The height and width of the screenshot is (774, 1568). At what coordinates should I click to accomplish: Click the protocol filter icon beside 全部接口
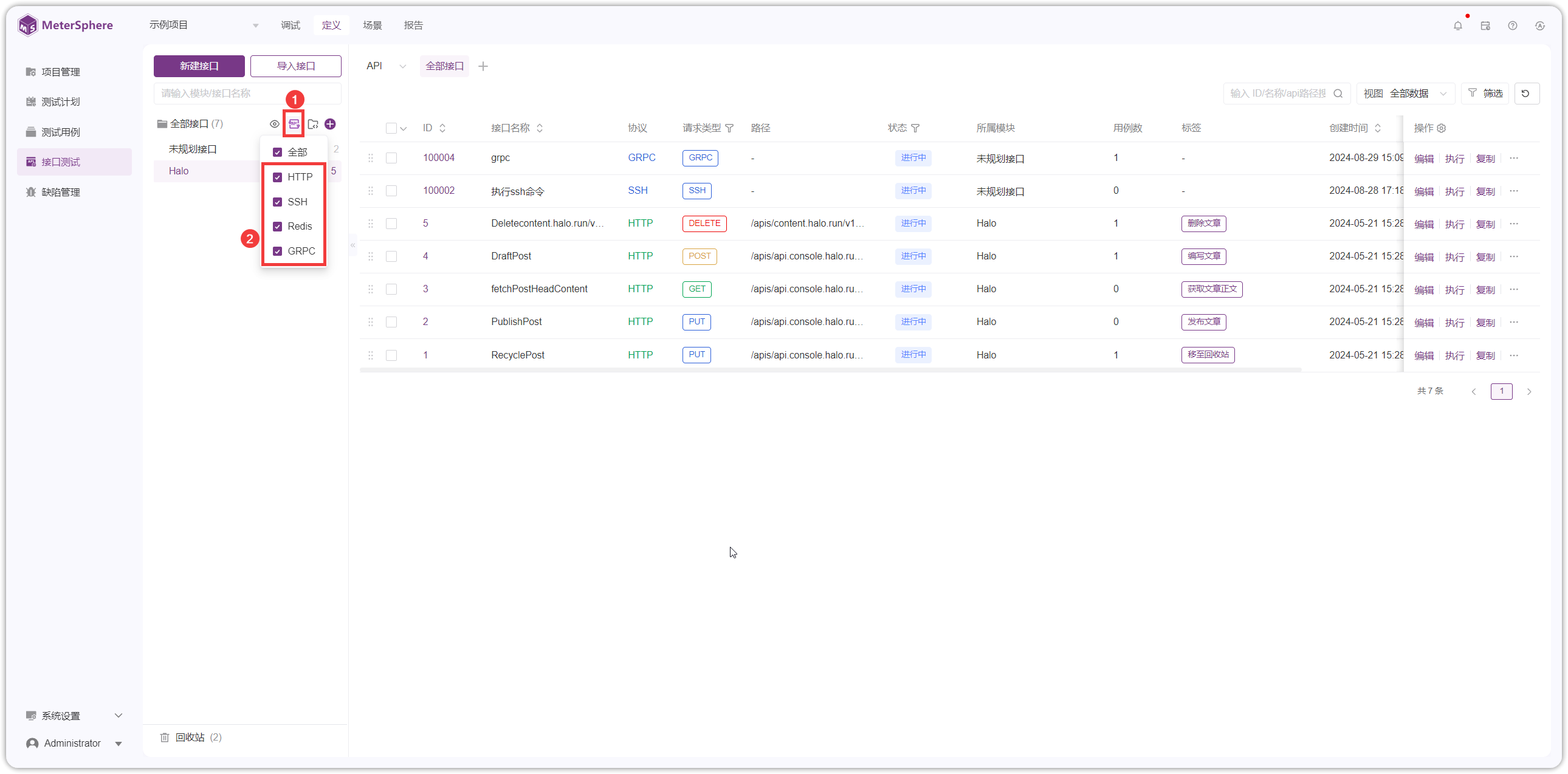(294, 124)
